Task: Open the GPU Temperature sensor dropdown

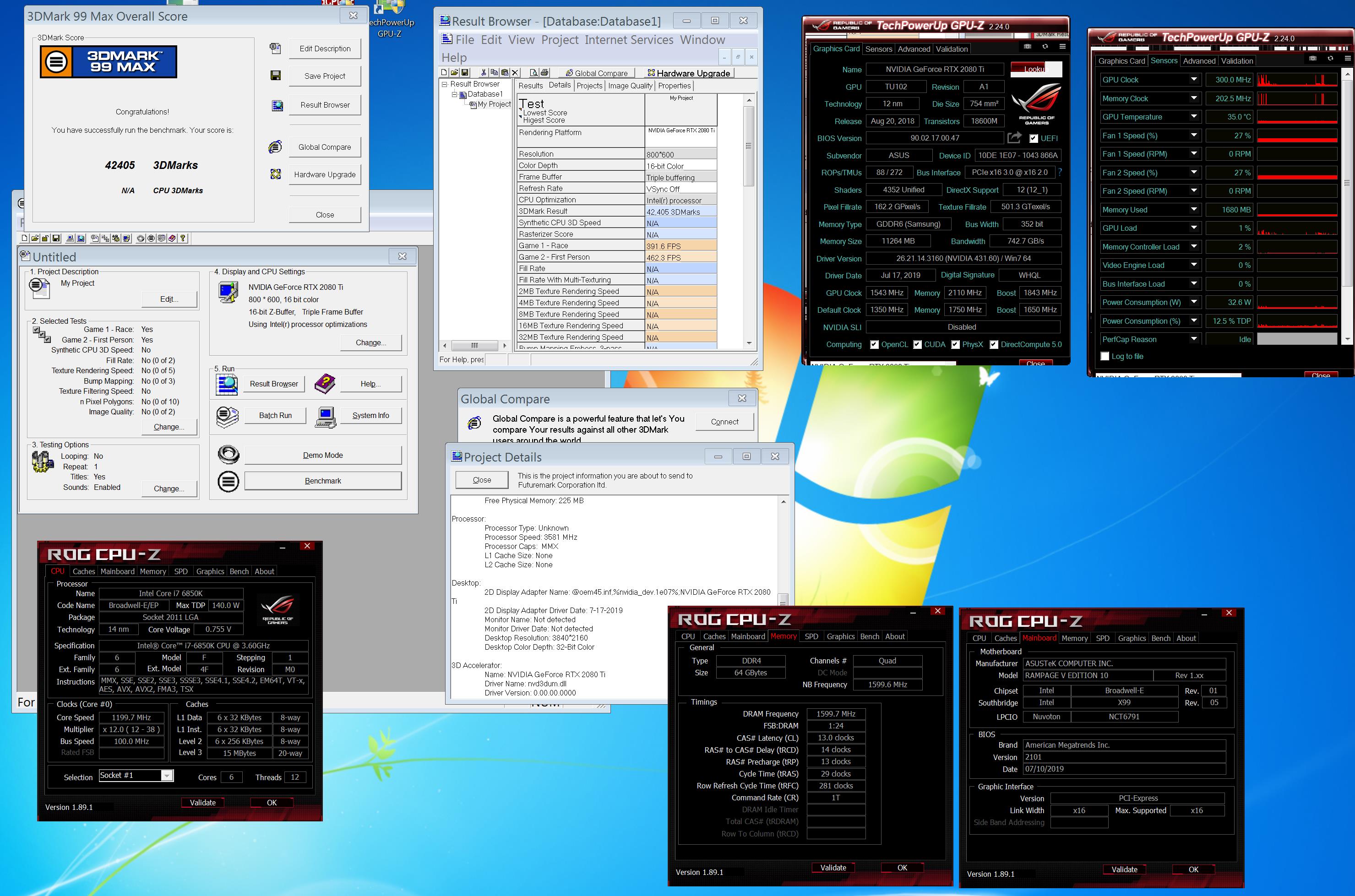Action: click(1194, 117)
